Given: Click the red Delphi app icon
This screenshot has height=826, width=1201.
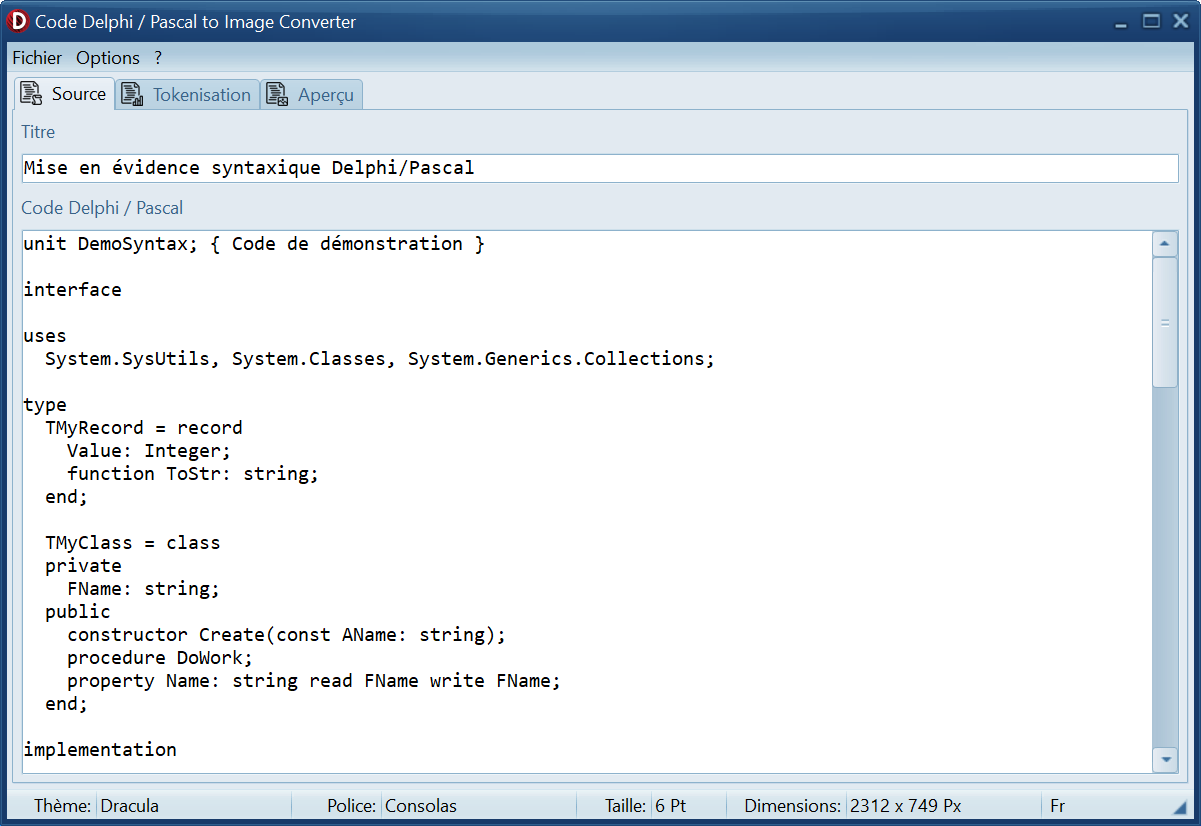Looking at the screenshot, I should point(18,21).
